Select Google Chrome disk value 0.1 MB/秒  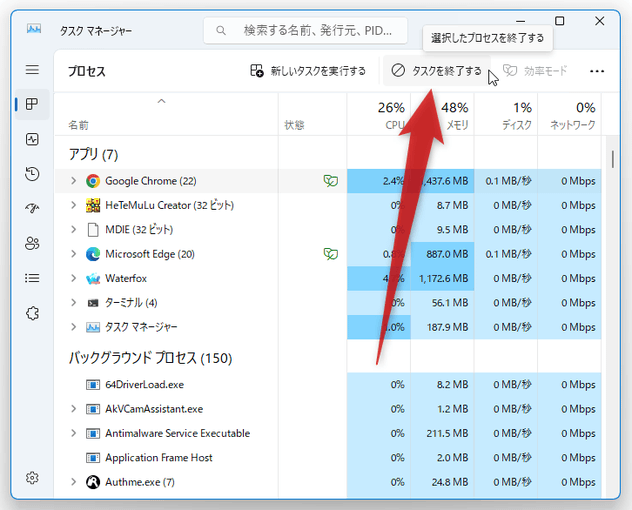506,181
